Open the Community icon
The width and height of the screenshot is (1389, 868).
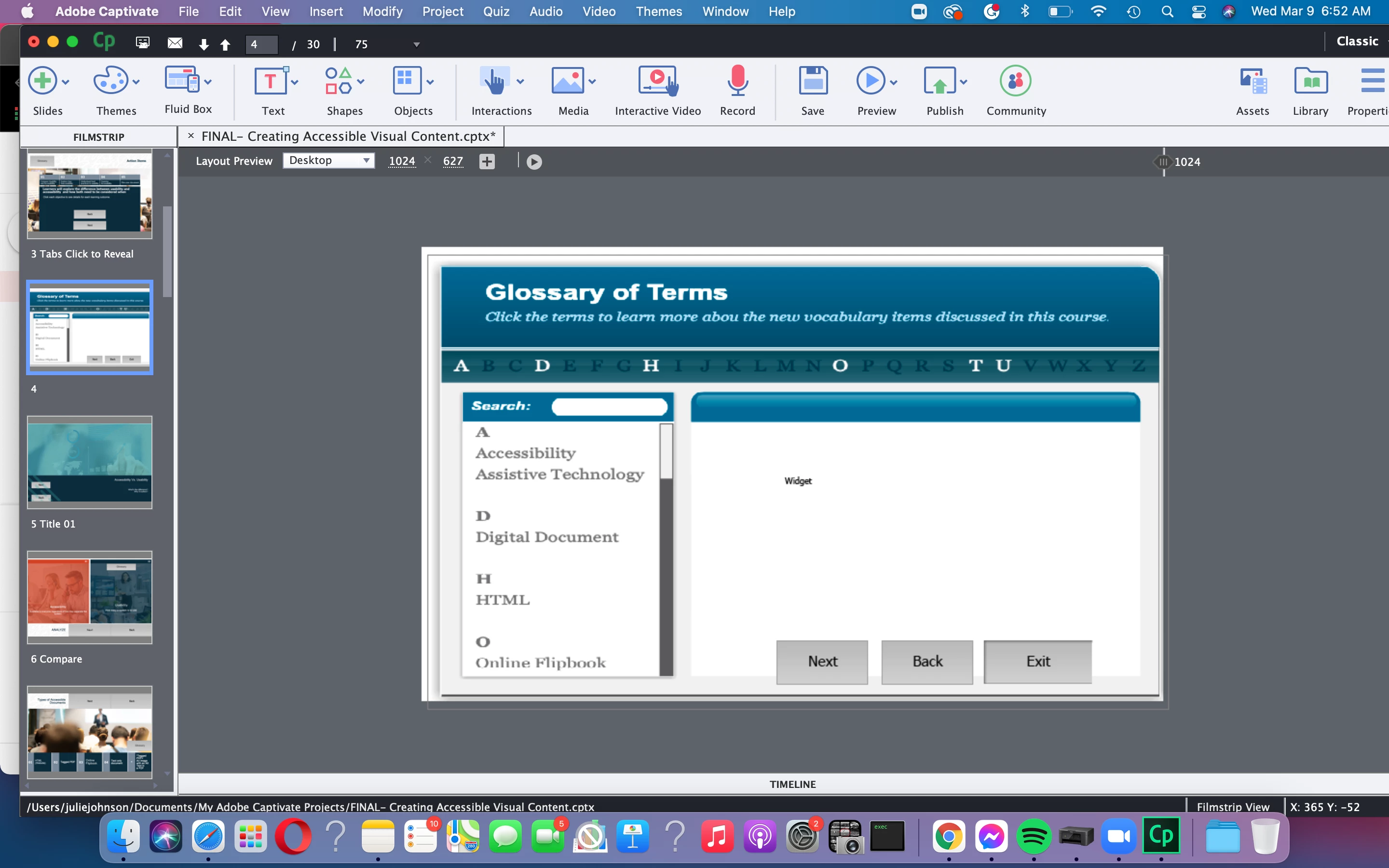(1015, 81)
